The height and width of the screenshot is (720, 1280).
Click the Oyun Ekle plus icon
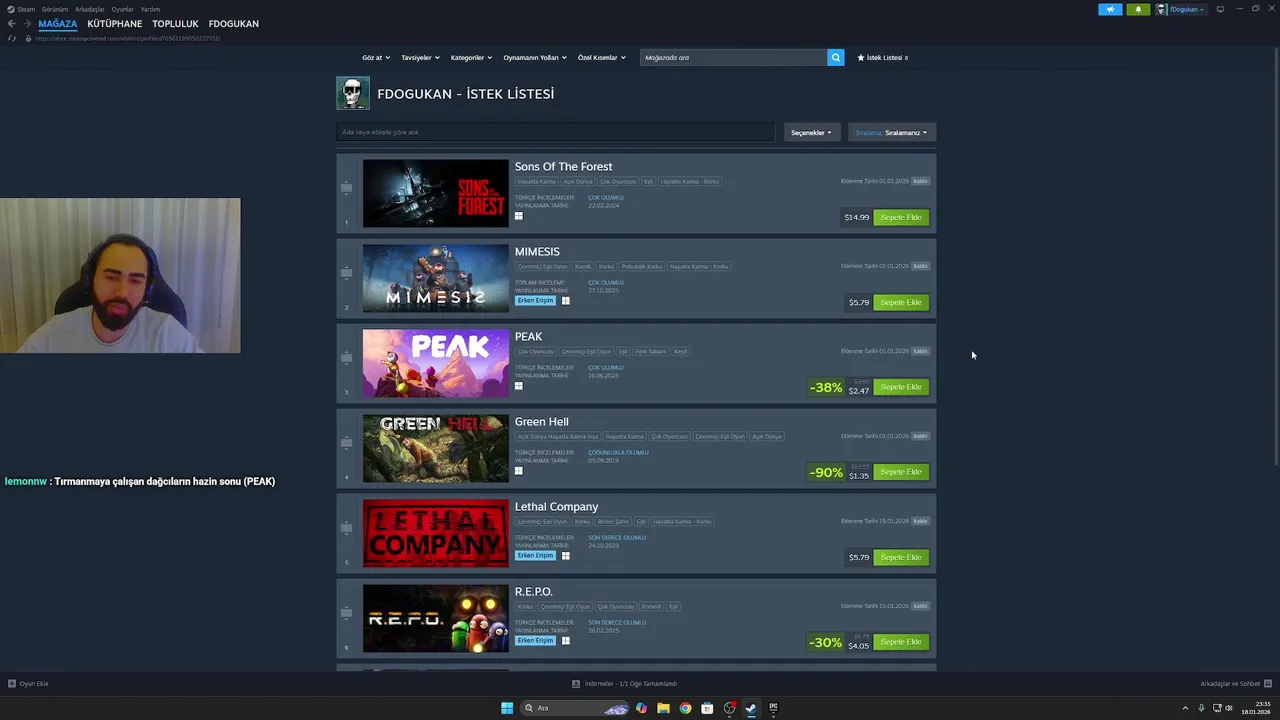12,684
